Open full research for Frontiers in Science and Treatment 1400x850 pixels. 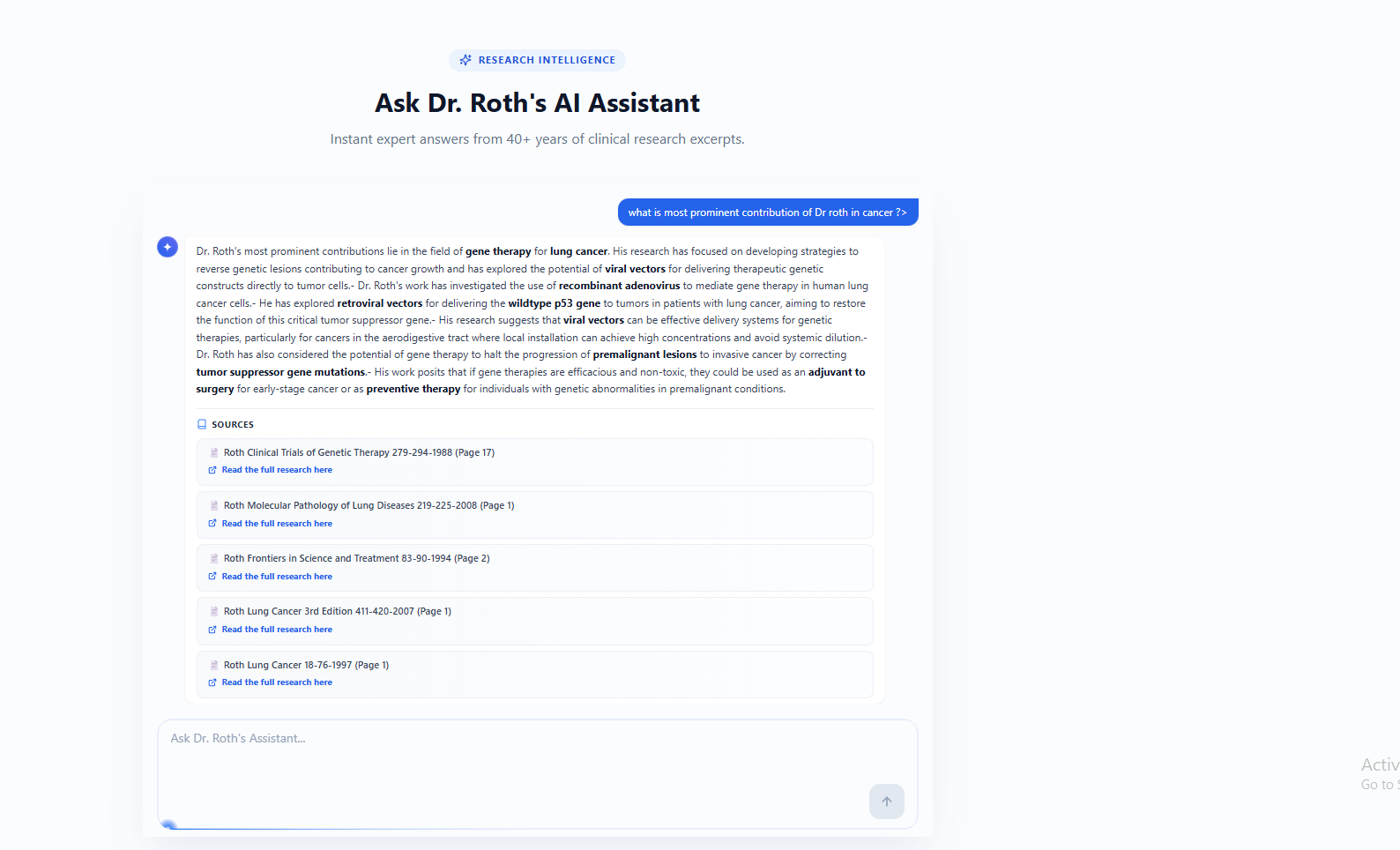pyautogui.click(x=277, y=577)
